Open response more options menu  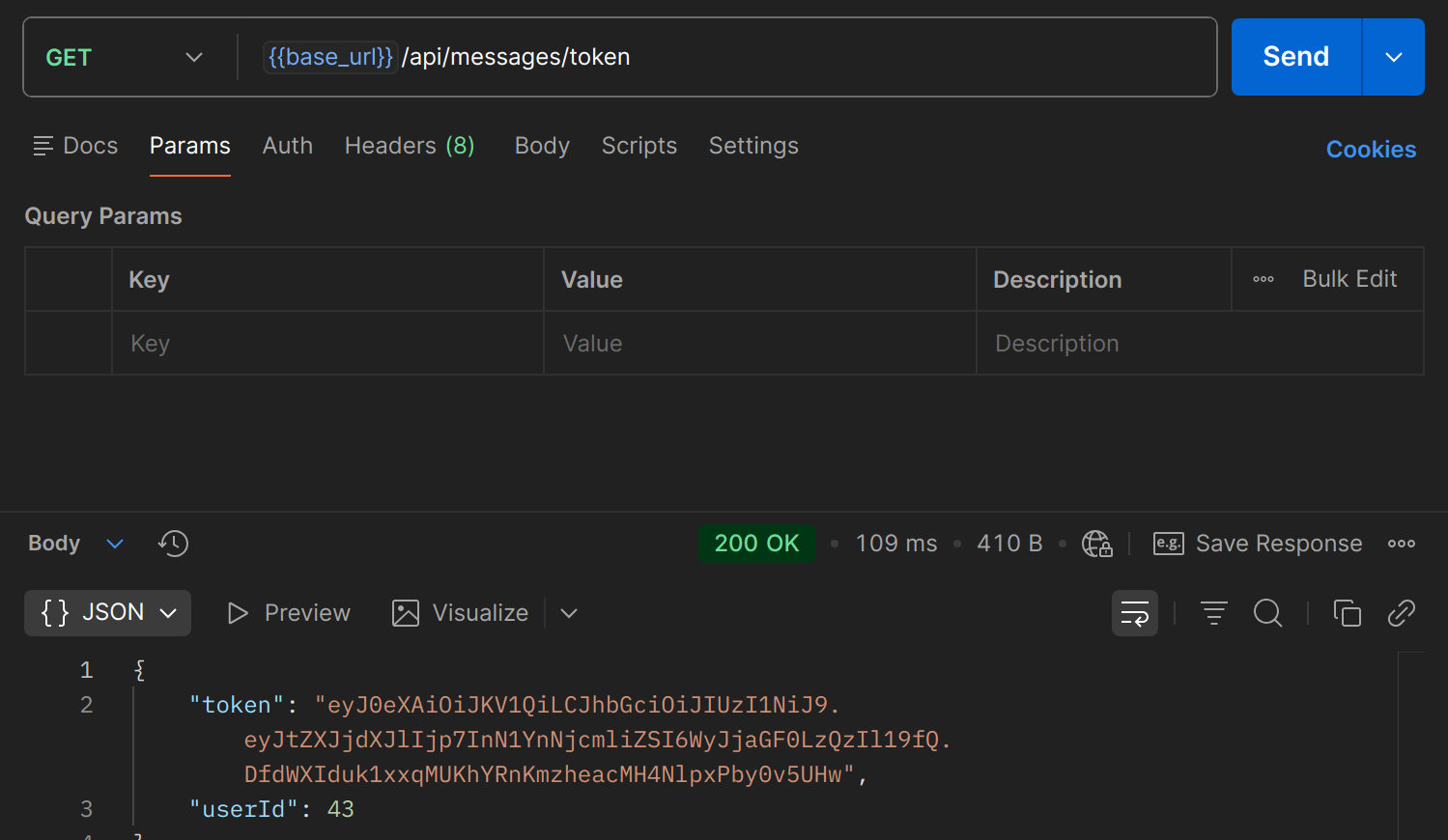pos(1402,544)
